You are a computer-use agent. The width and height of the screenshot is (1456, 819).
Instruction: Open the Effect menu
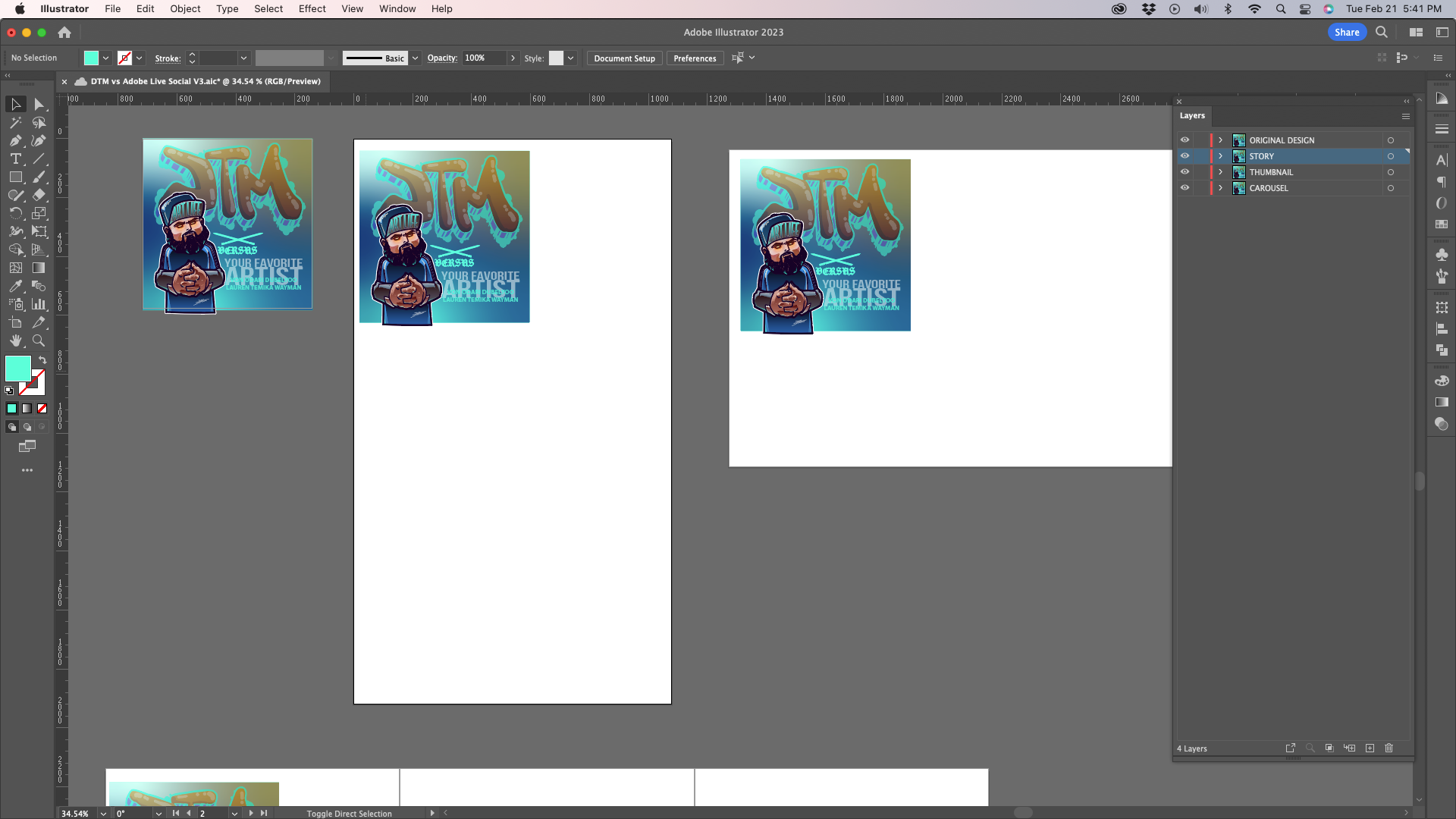[x=312, y=9]
